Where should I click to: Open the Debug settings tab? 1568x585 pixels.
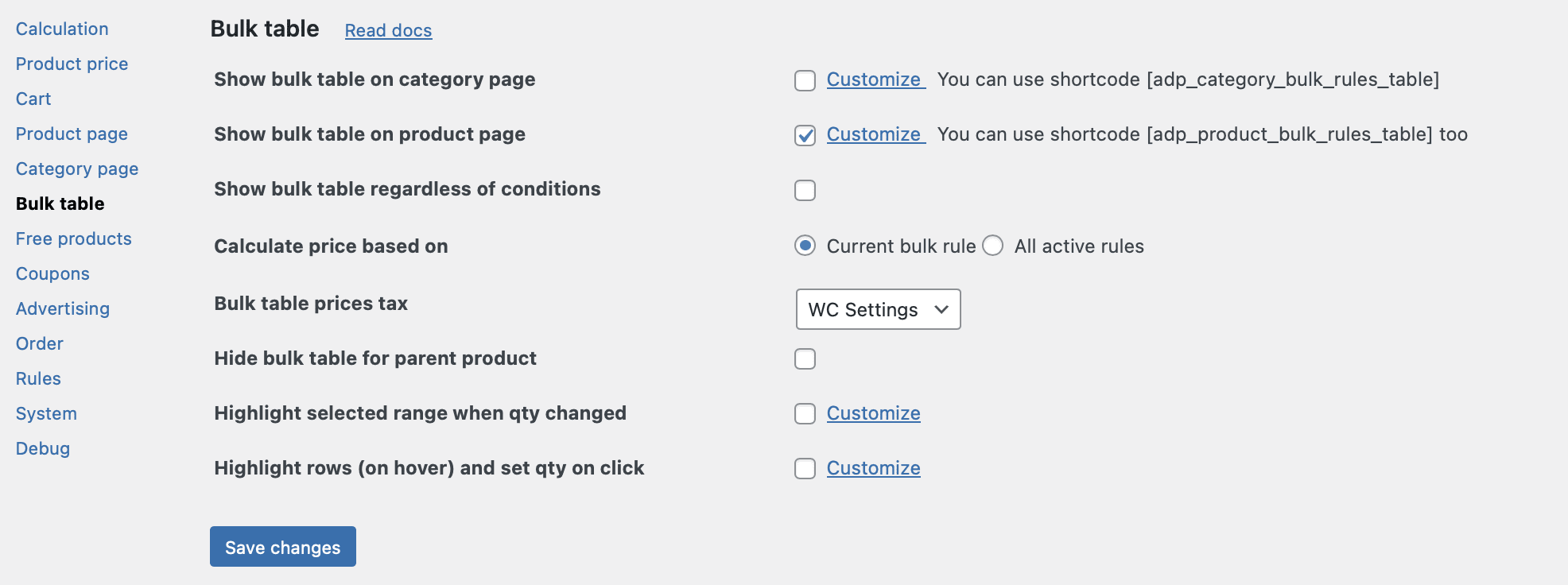(x=43, y=448)
